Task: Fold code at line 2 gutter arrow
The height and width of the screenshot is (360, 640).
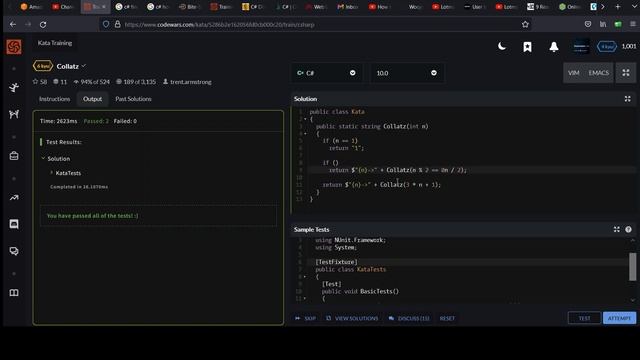Action: click(305, 119)
